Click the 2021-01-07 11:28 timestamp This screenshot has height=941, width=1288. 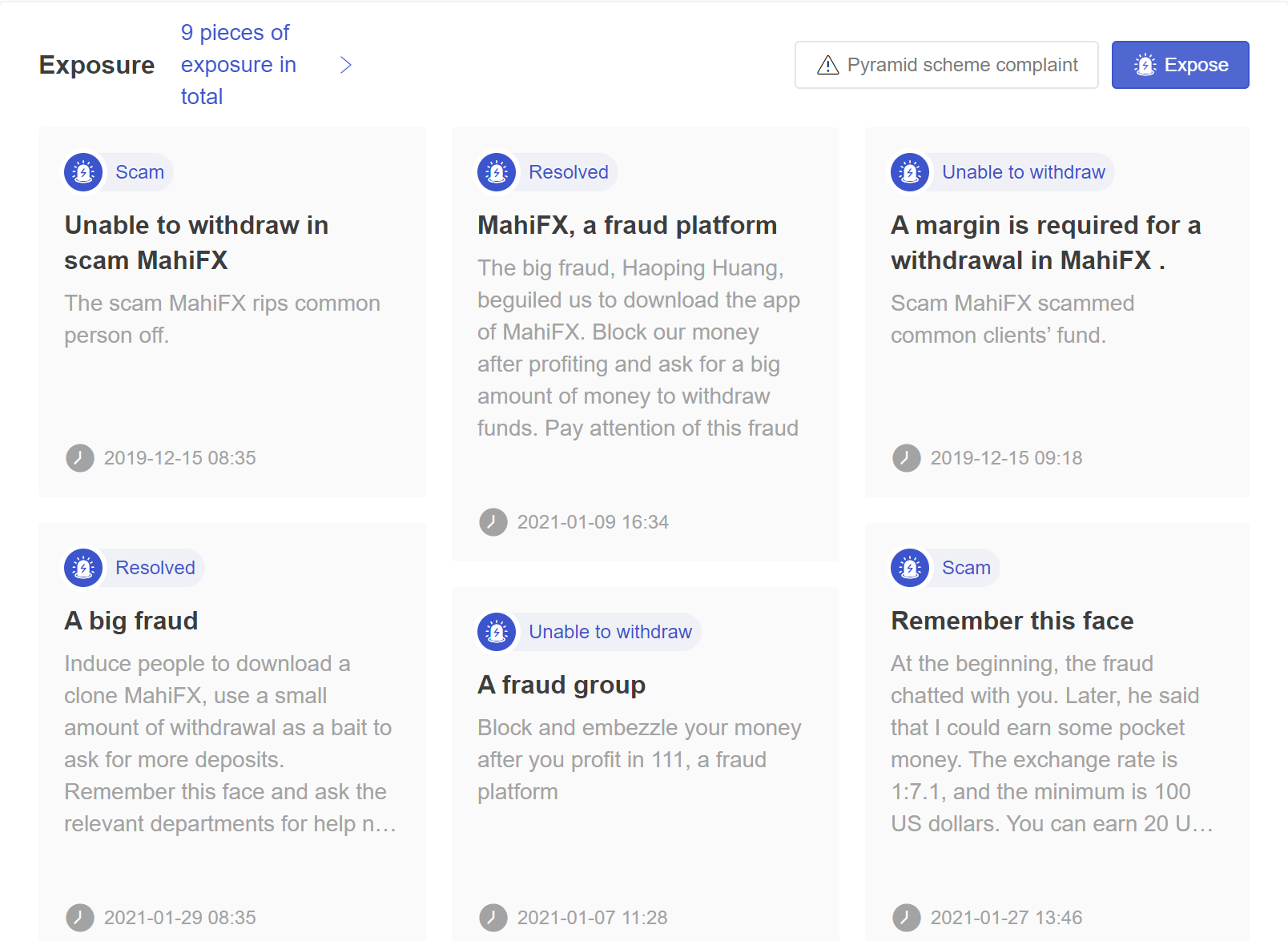click(593, 918)
